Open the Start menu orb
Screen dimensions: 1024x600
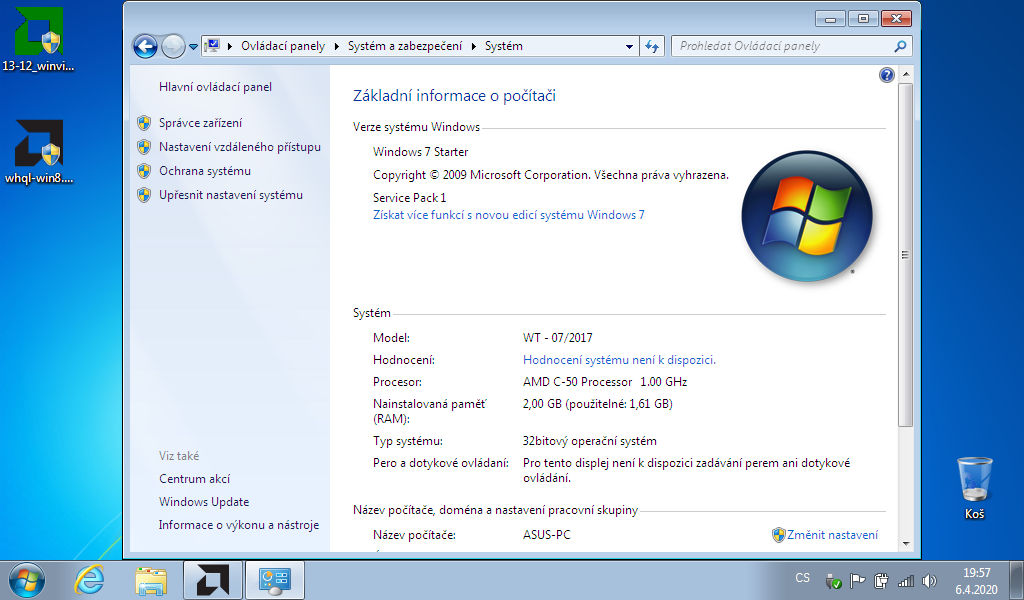click(x=27, y=580)
